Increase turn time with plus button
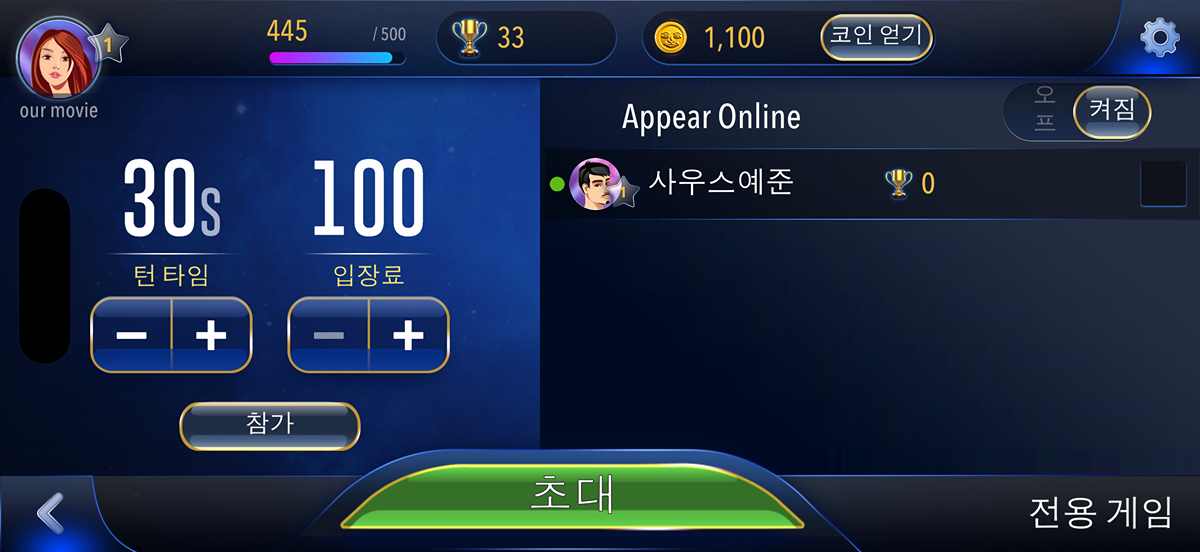This screenshot has width=1200, height=552. pos(211,335)
